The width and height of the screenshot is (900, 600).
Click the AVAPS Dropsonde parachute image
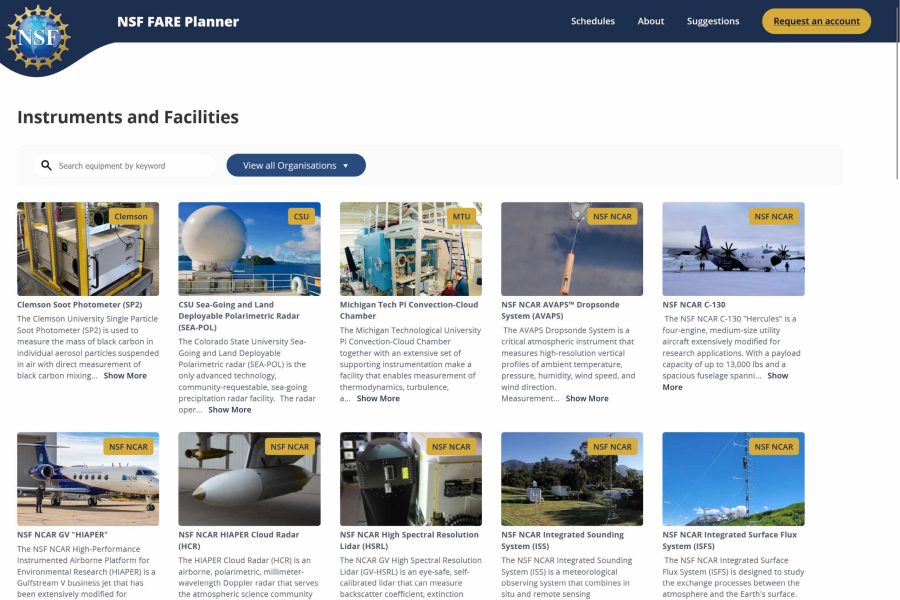(x=572, y=248)
